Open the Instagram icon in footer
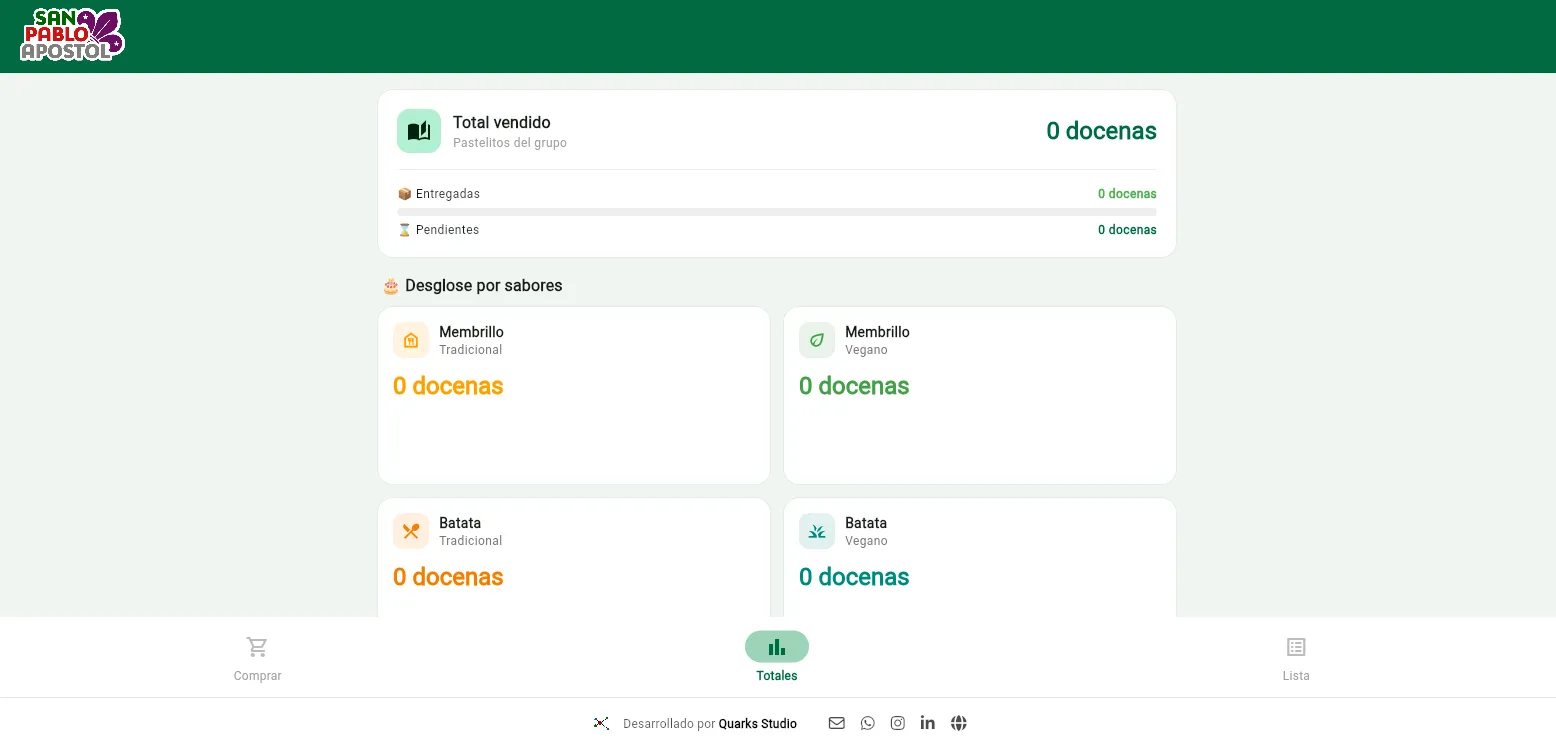Viewport: 1556px width, 747px height. 898,723
